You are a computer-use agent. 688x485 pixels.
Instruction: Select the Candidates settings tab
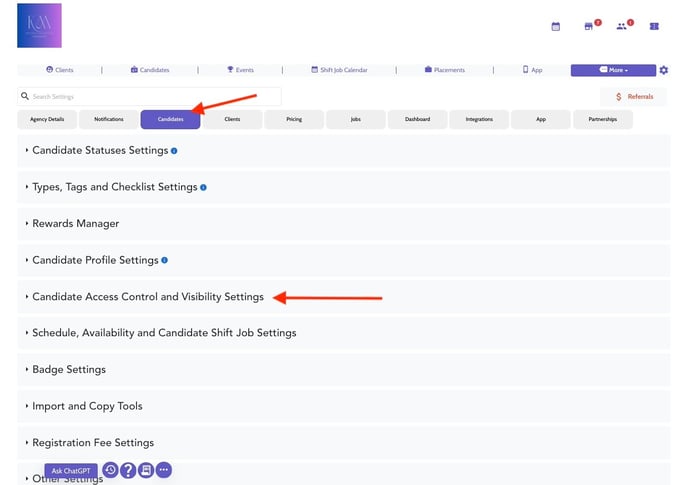tap(170, 119)
